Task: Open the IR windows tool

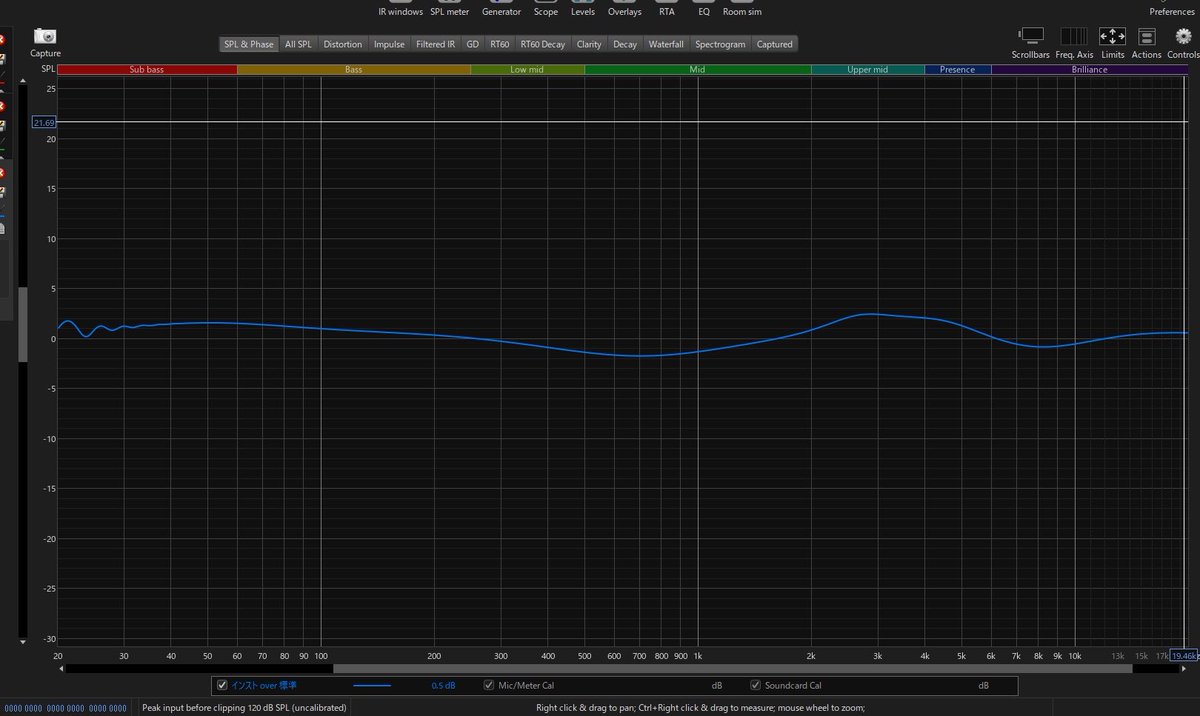Action: point(400,11)
